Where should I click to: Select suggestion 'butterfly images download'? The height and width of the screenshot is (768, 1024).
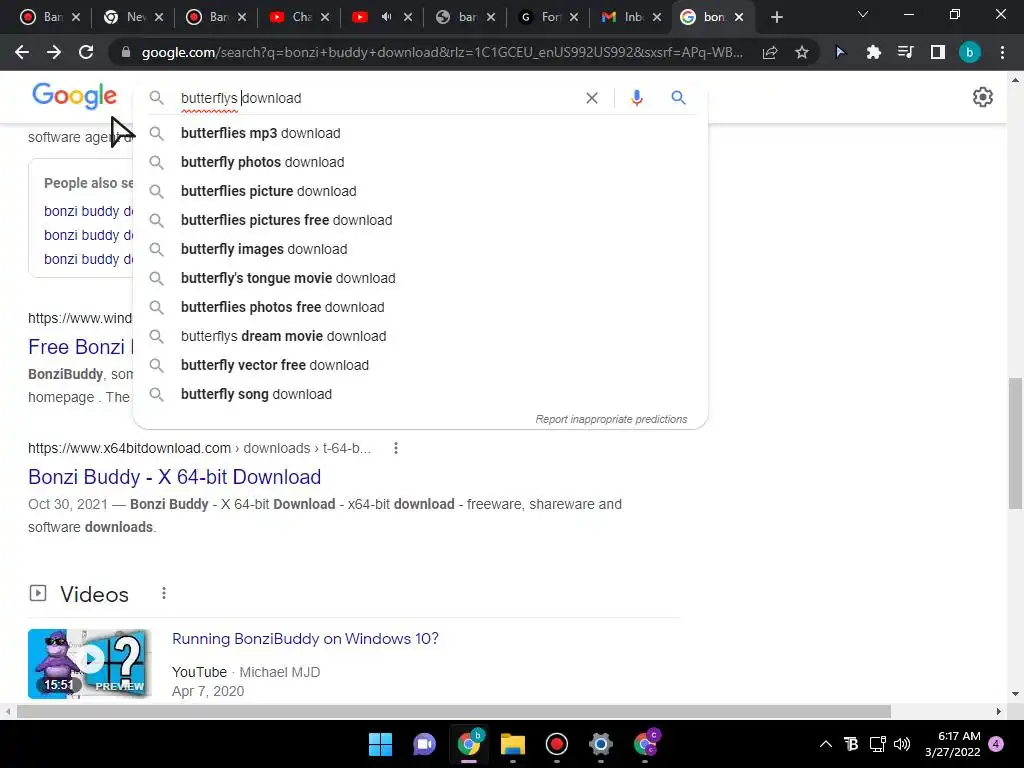421,249
